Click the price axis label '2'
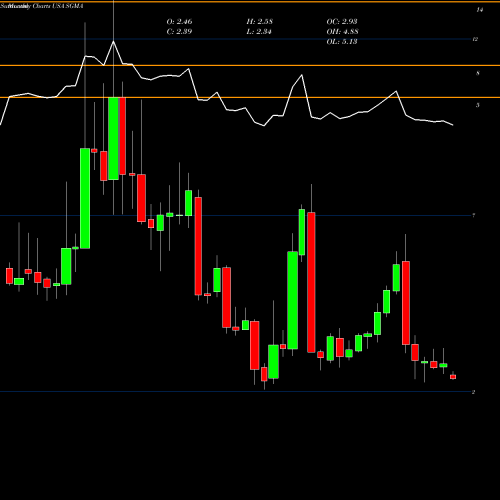 point(473,392)
